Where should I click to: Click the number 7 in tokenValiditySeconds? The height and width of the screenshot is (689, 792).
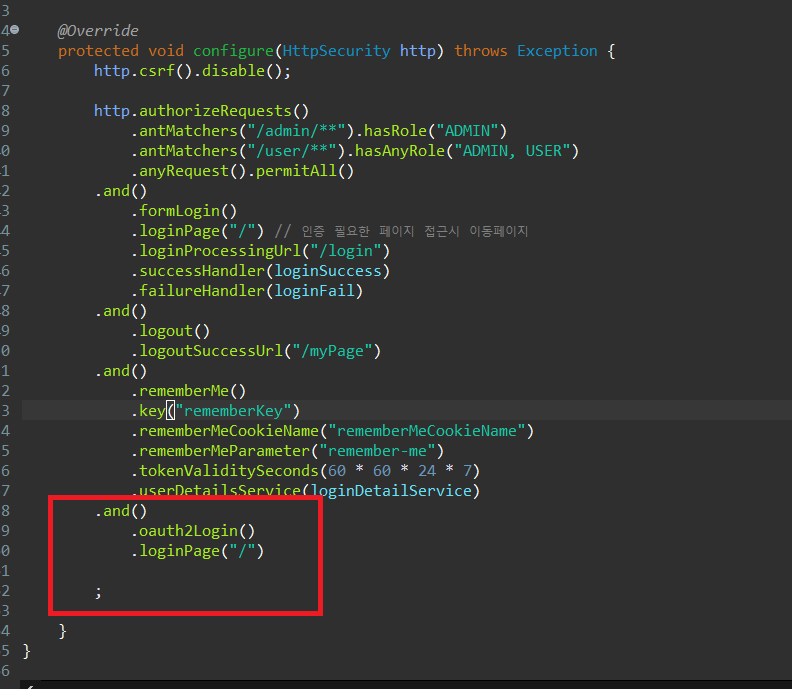(468, 471)
